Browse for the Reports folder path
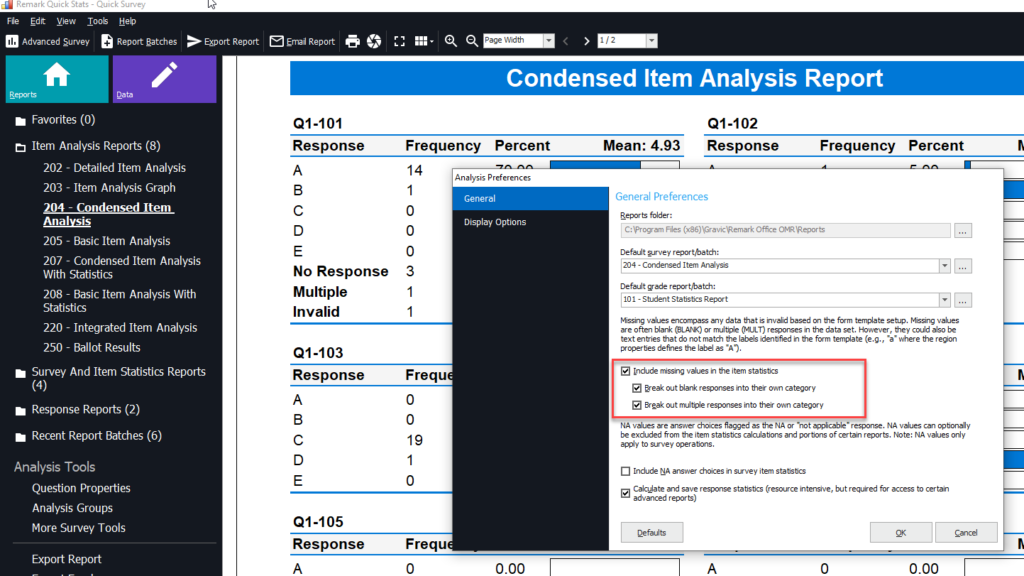The image size is (1024, 576). click(963, 231)
